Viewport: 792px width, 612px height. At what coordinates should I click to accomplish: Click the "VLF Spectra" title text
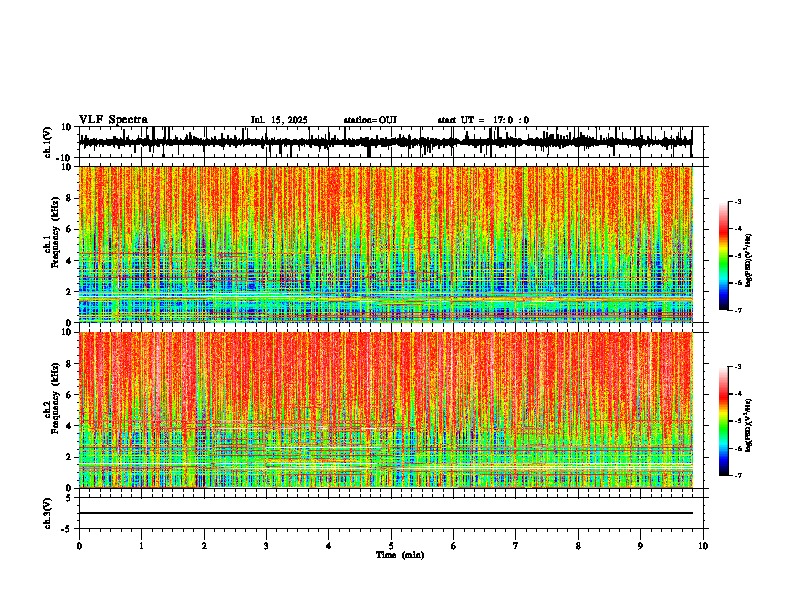click(x=113, y=120)
